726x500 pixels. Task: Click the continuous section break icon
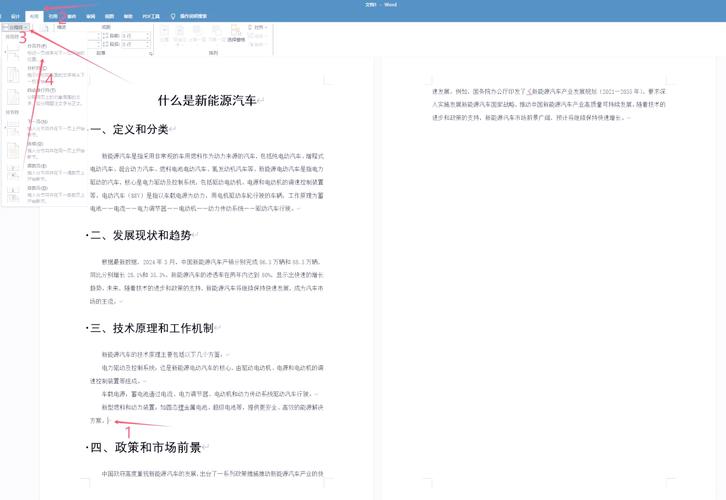(x=13, y=151)
